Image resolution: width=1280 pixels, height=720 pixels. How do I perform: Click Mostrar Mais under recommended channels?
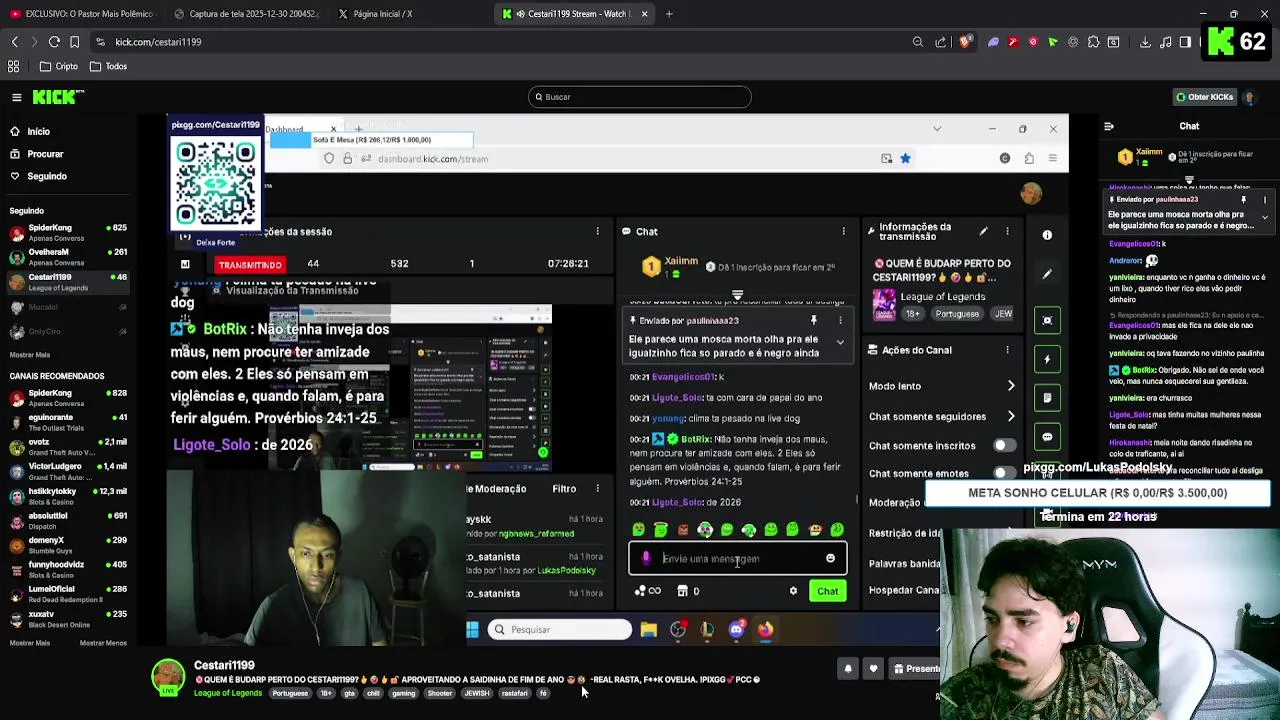[x=29, y=643]
